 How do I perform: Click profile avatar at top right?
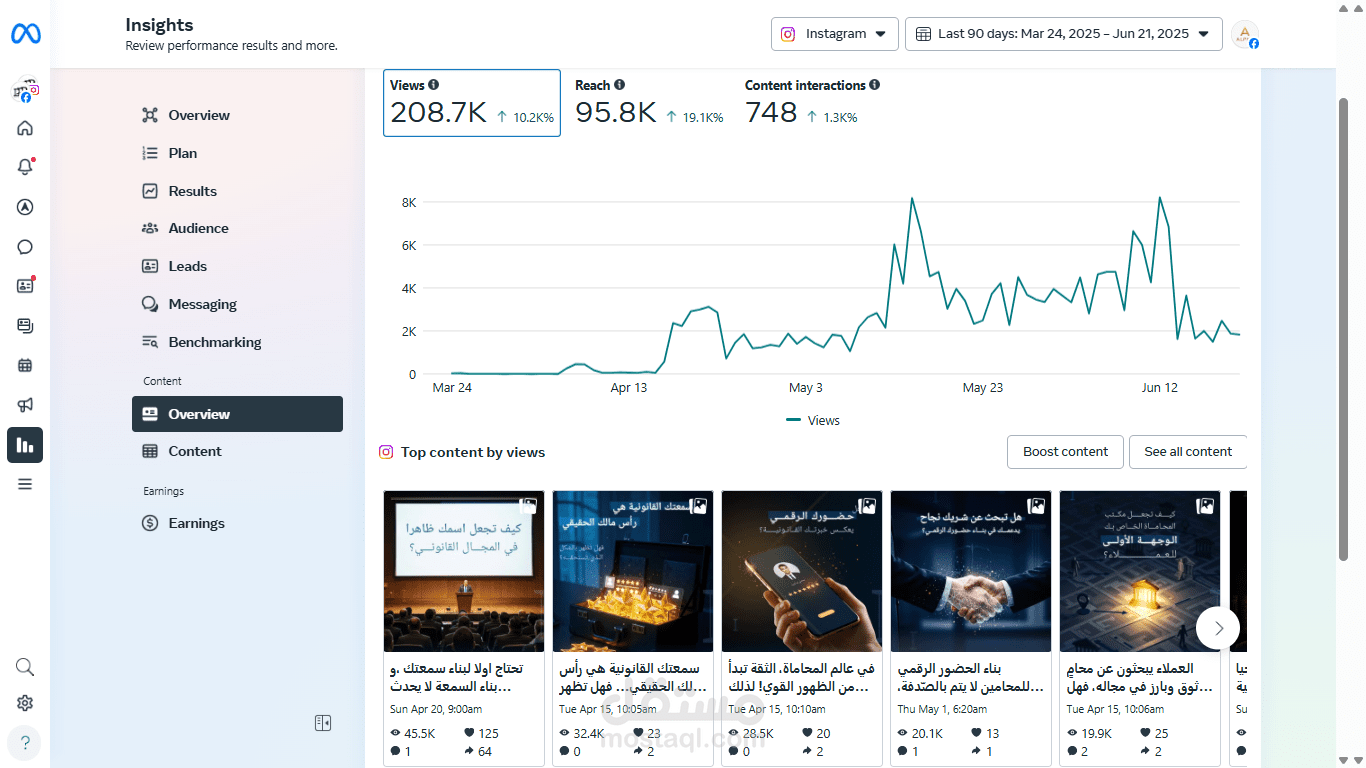1245,34
